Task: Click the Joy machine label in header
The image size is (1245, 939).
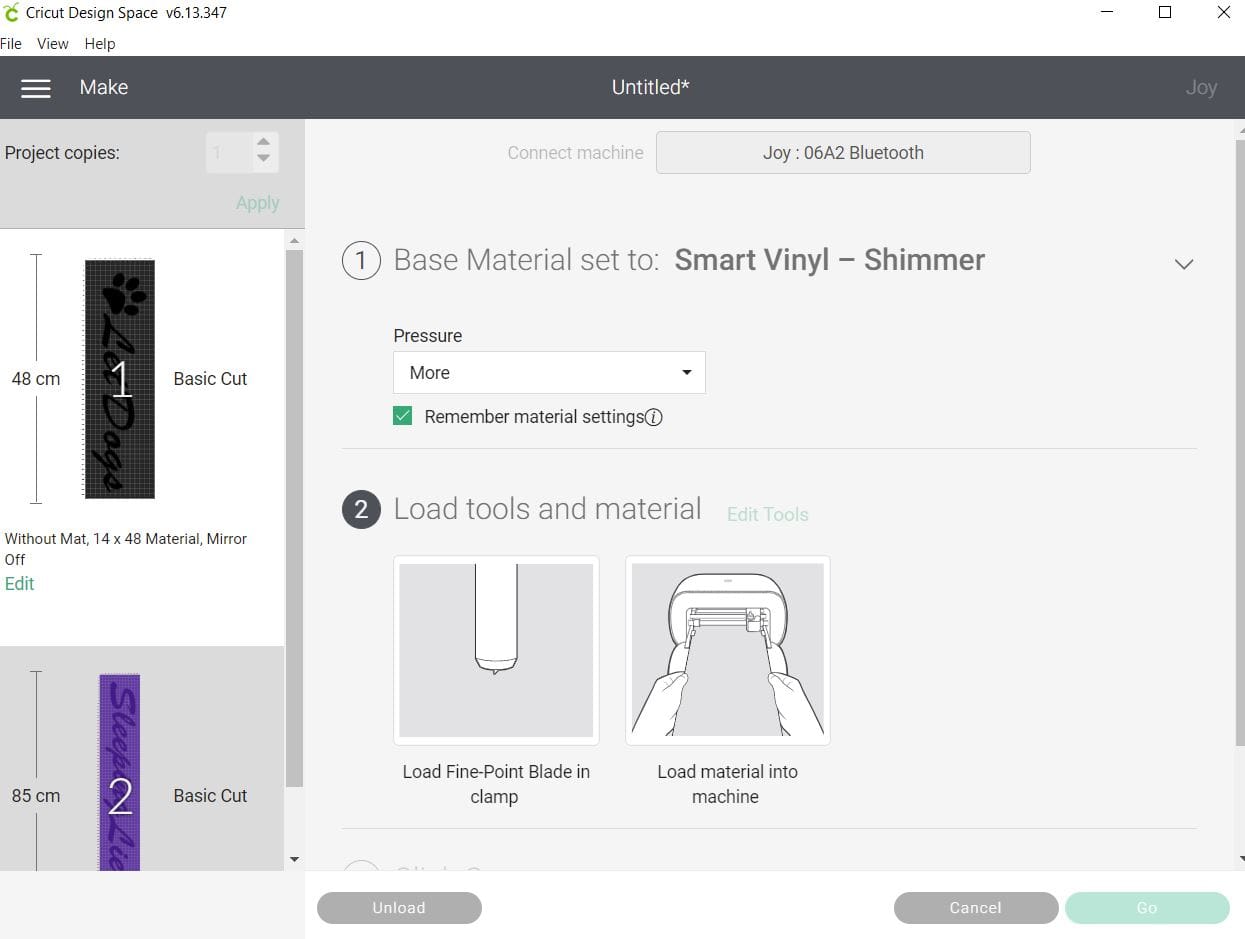Action: pyautogui.click(x=1201, y=87)
